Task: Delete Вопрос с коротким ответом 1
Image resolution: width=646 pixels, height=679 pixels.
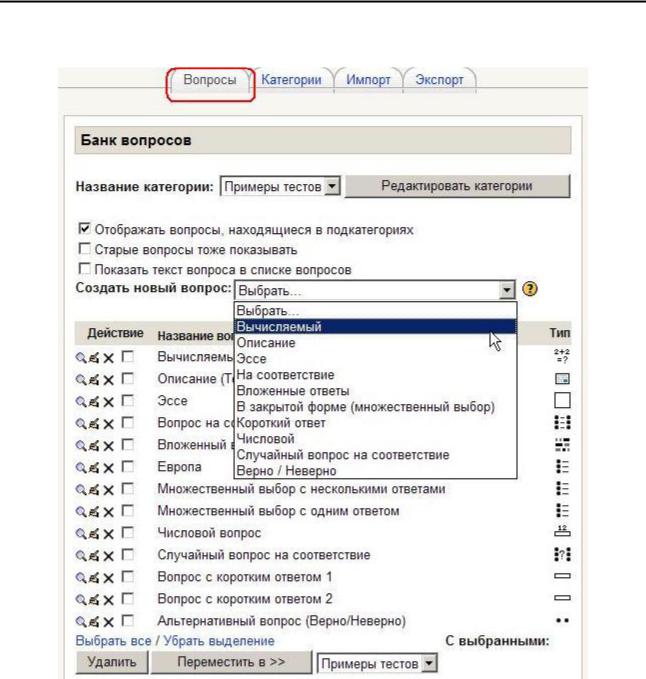Action: (x=108, y=578)
